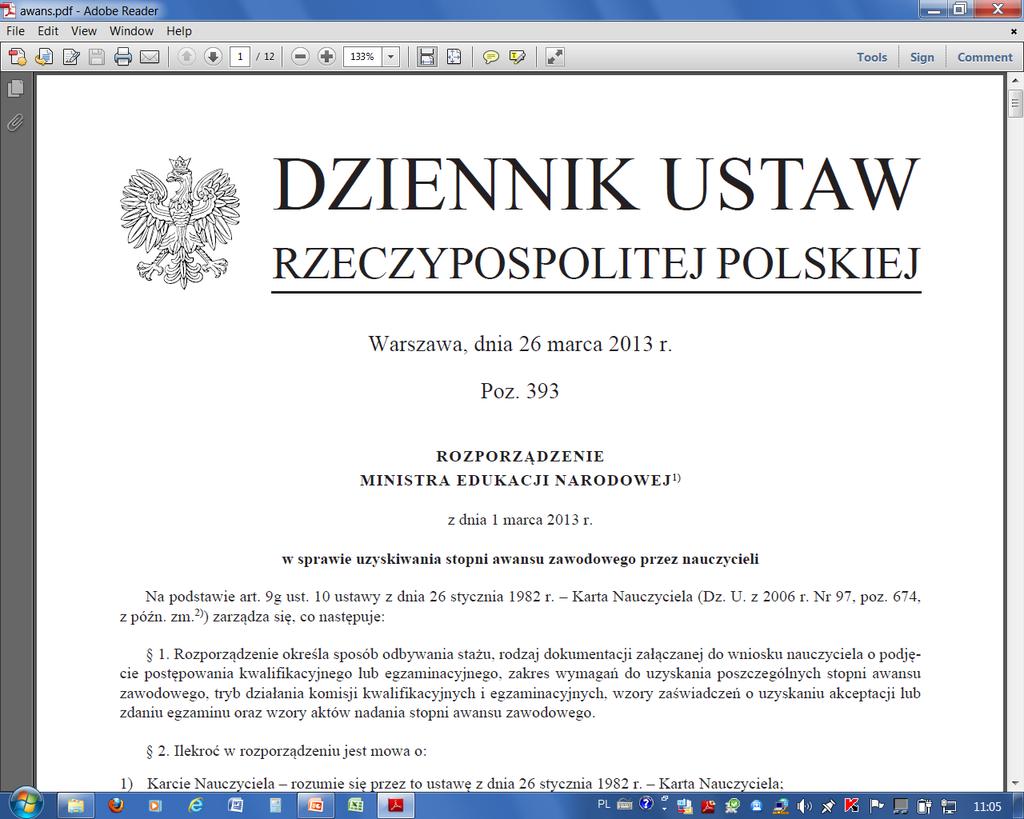Switch to the Excel taskbar window
Viewport: 1024px width, 819px height.
pyautogui.click(x=355, y=805)
